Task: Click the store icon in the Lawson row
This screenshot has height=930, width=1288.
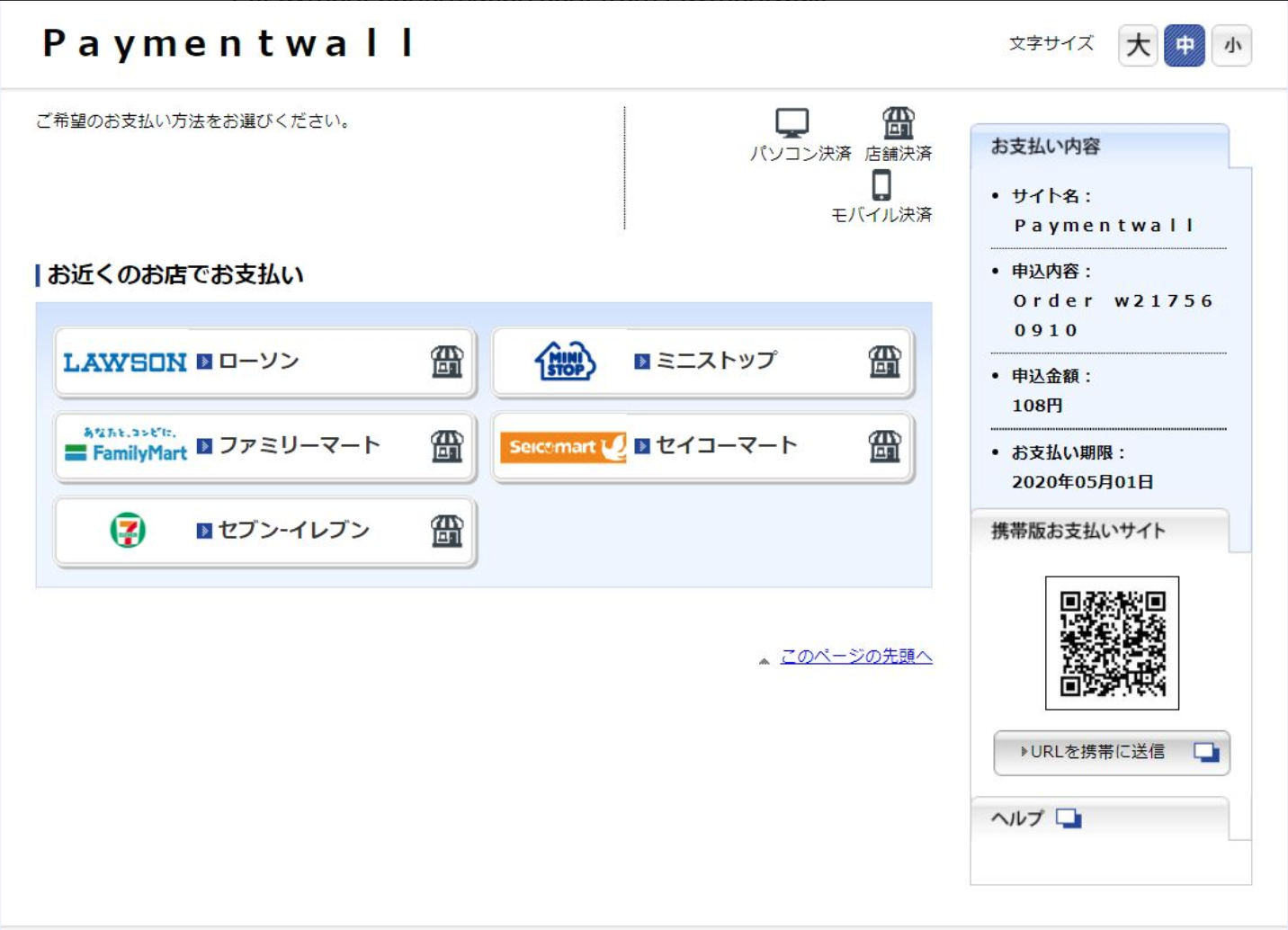Action: pos(447,362)
